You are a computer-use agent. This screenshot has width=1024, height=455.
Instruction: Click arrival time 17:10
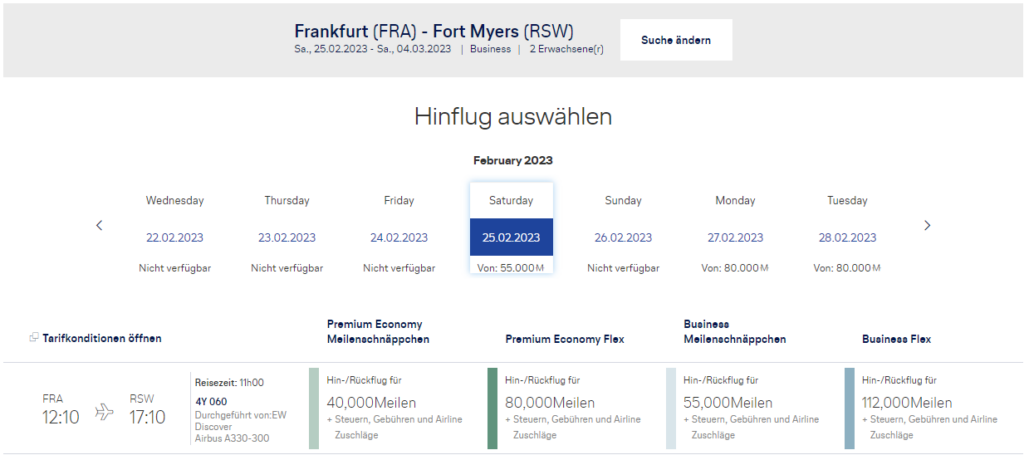click(x=147, y=417)
